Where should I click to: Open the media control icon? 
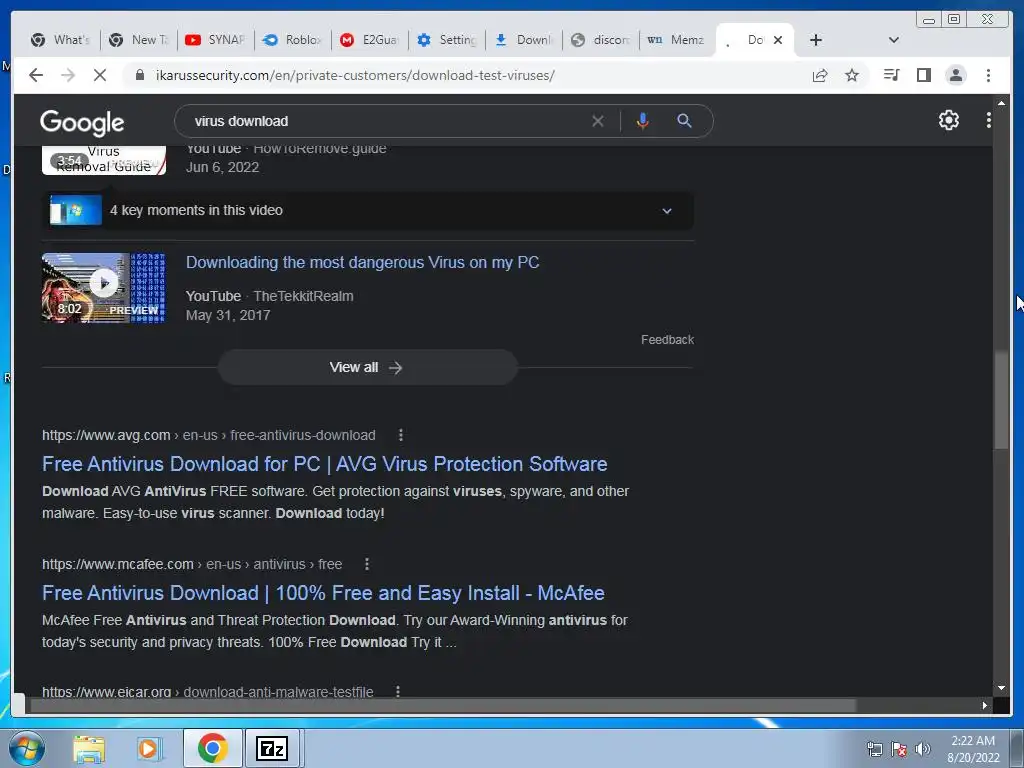(891, 75)
